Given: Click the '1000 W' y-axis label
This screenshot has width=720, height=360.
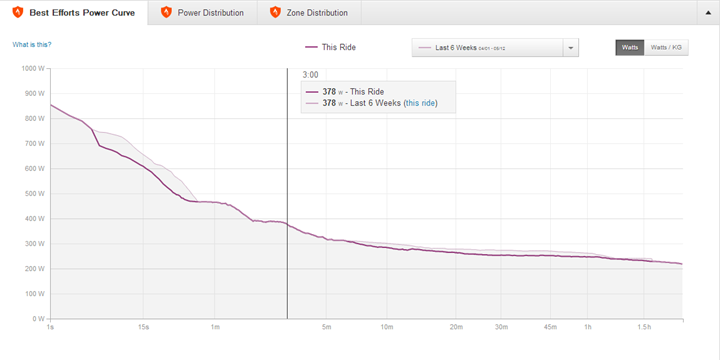Looking at the screenshot, I should (x=33, y=68).
